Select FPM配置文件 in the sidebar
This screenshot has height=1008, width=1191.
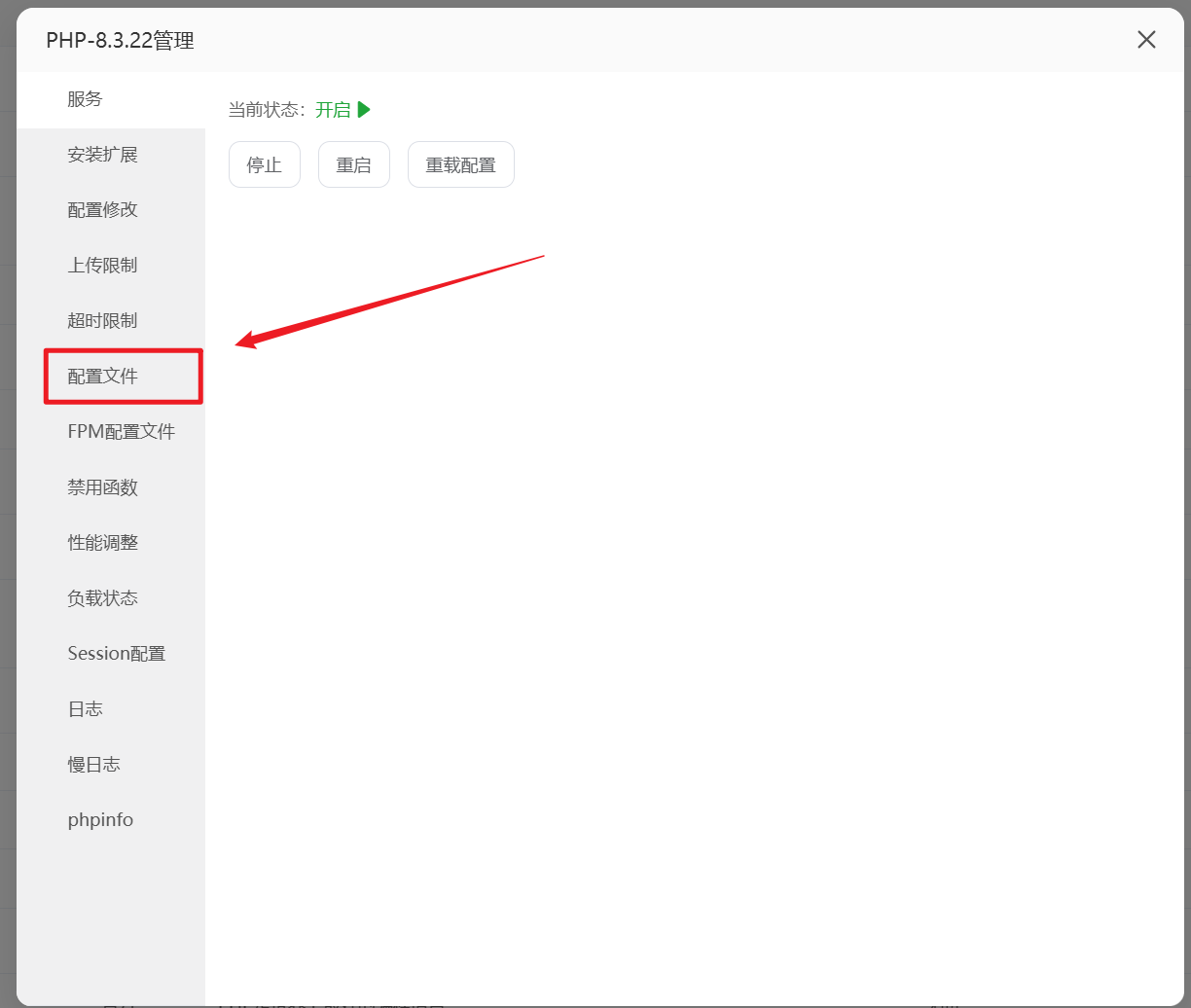point(122,432)
